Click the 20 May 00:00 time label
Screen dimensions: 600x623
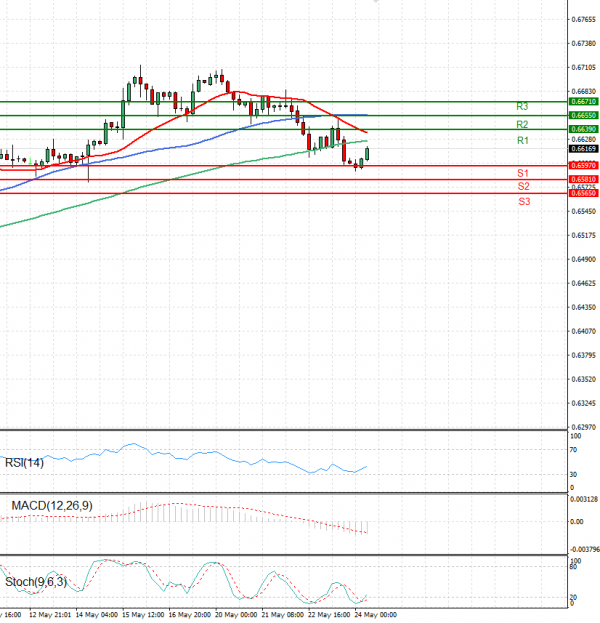coord(236,615)
